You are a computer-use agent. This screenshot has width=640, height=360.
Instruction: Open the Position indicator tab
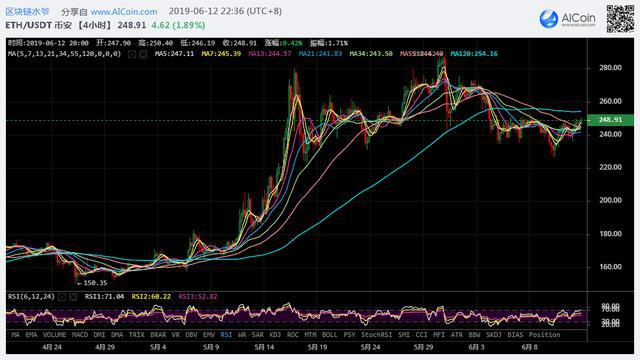[544, 335]
